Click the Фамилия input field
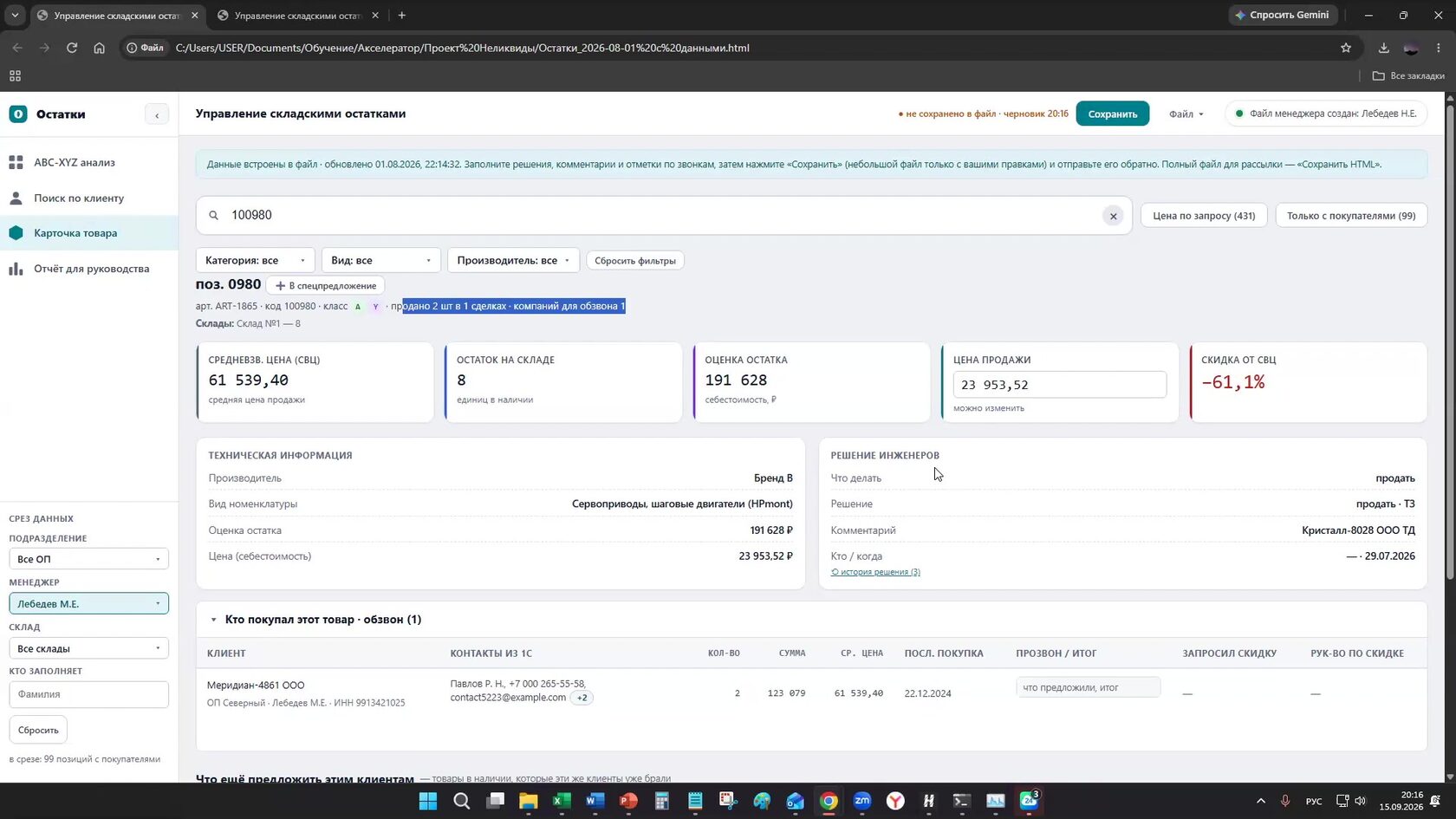The width and height of the screenshot is (1456, 819). [x=88, y=694]
